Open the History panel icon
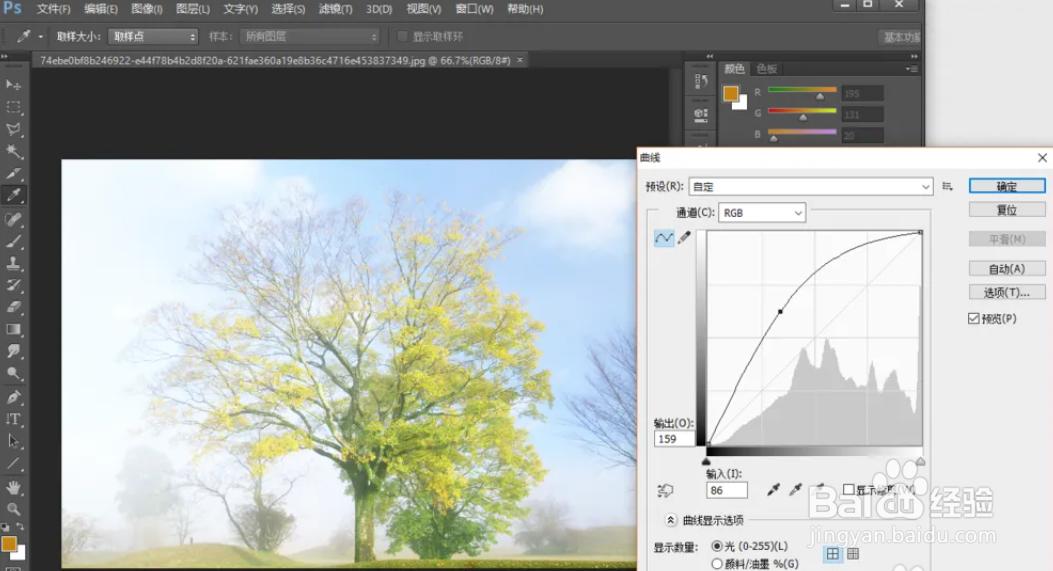Screen dimensions: 1053x571 [x=701, y=81]
